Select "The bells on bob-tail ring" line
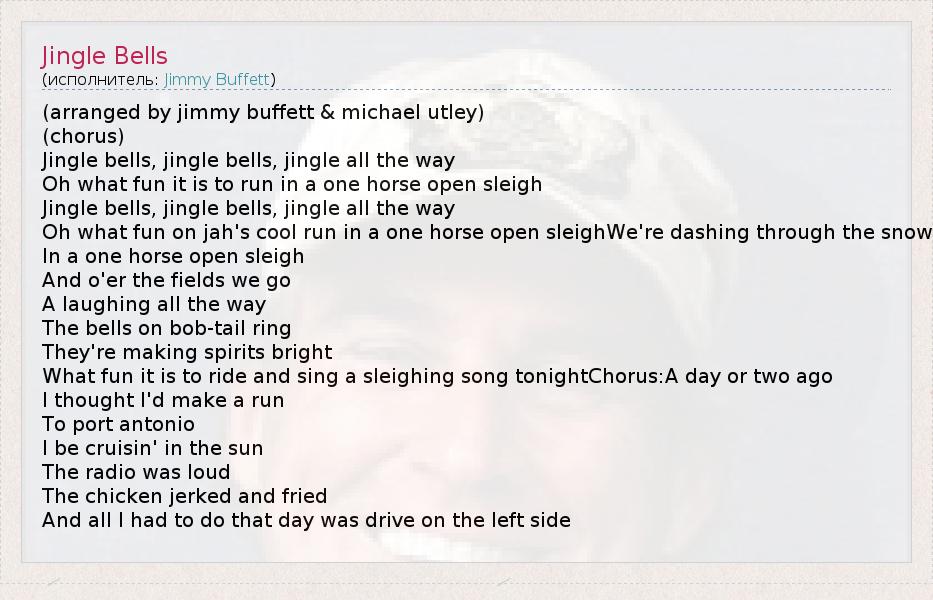This screenshot has width=933, height=600. coord(166,328)
